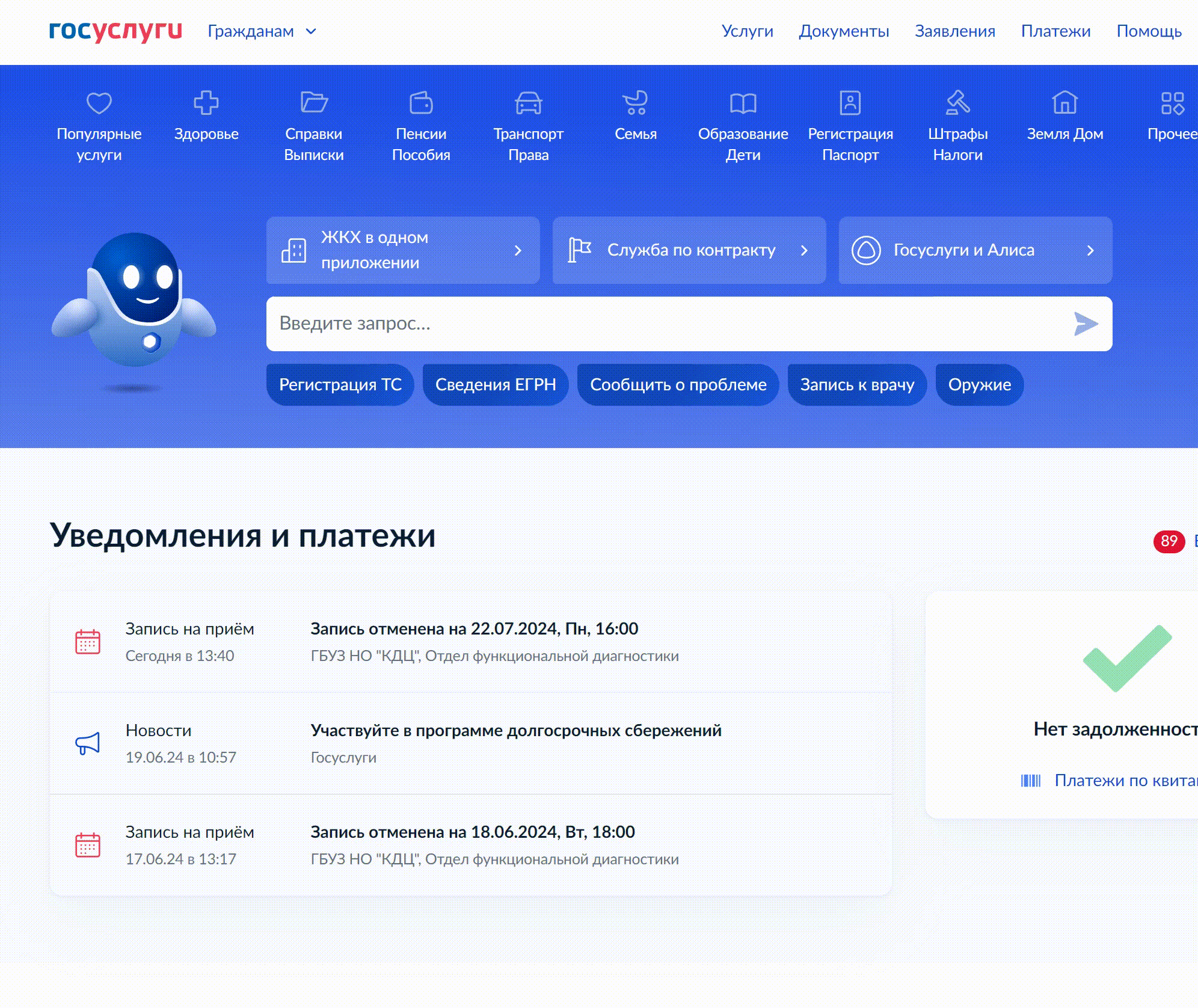Expand the Гражданам dropdown

[x=262, y=31]
